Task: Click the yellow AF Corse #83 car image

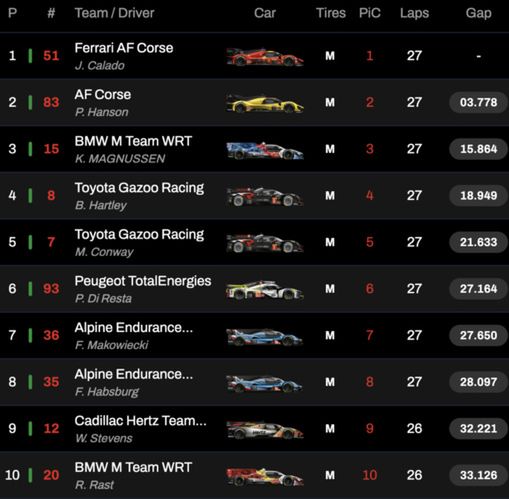Action: pos(265,103)
